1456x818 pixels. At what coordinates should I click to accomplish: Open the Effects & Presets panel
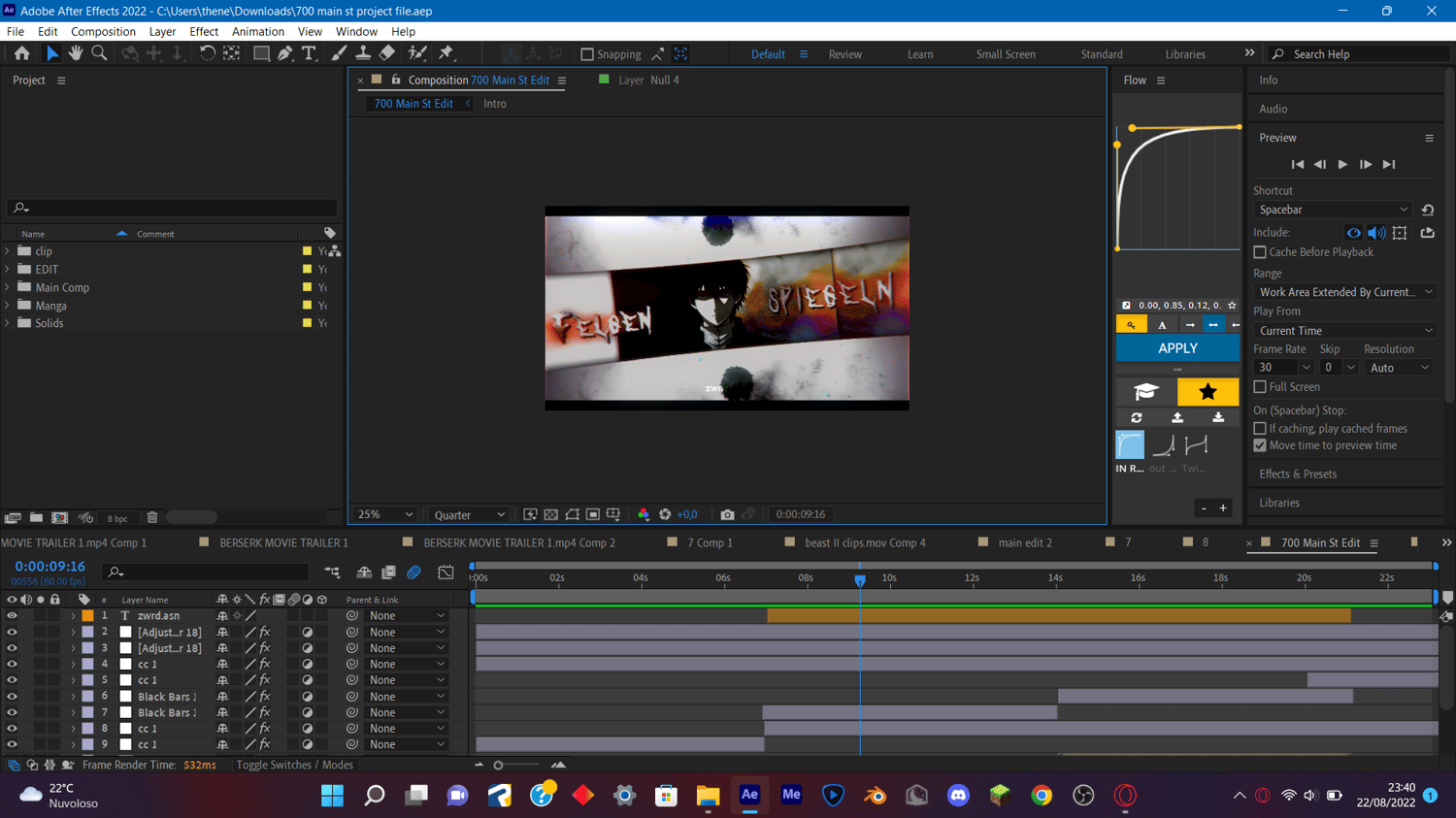(1298, 474)
